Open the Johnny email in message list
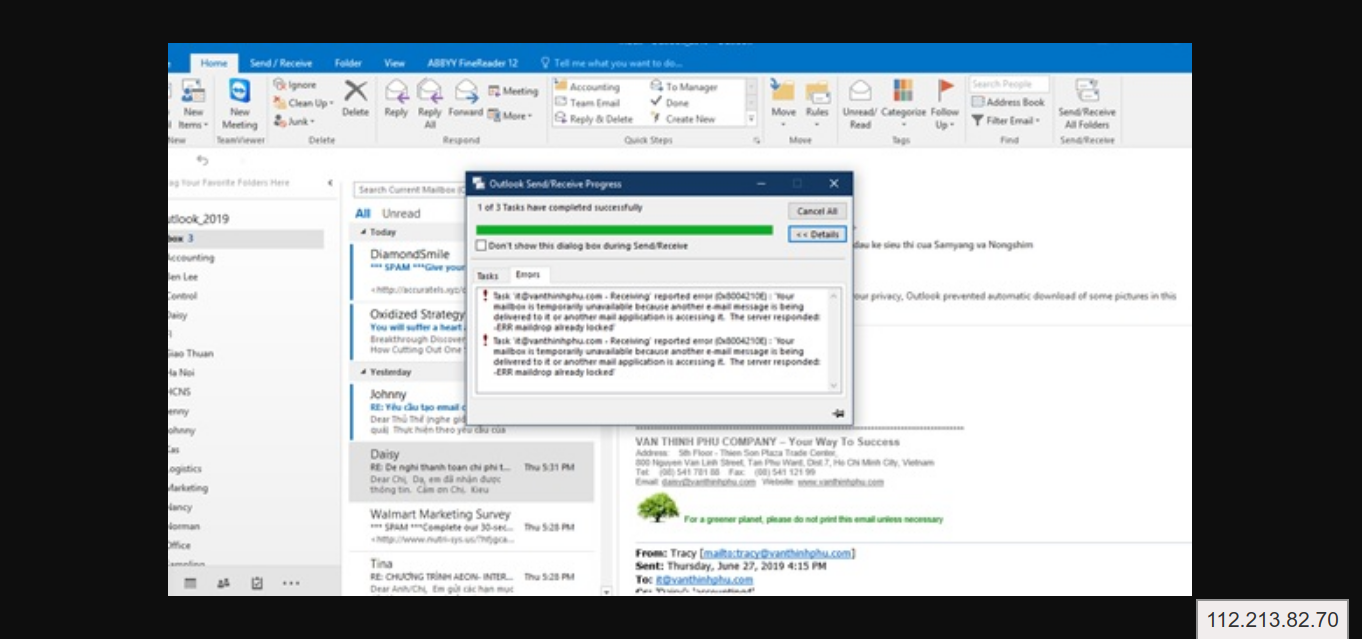Image resolution: width=1362 pixels, height=639 pixels. coord(410,410)
